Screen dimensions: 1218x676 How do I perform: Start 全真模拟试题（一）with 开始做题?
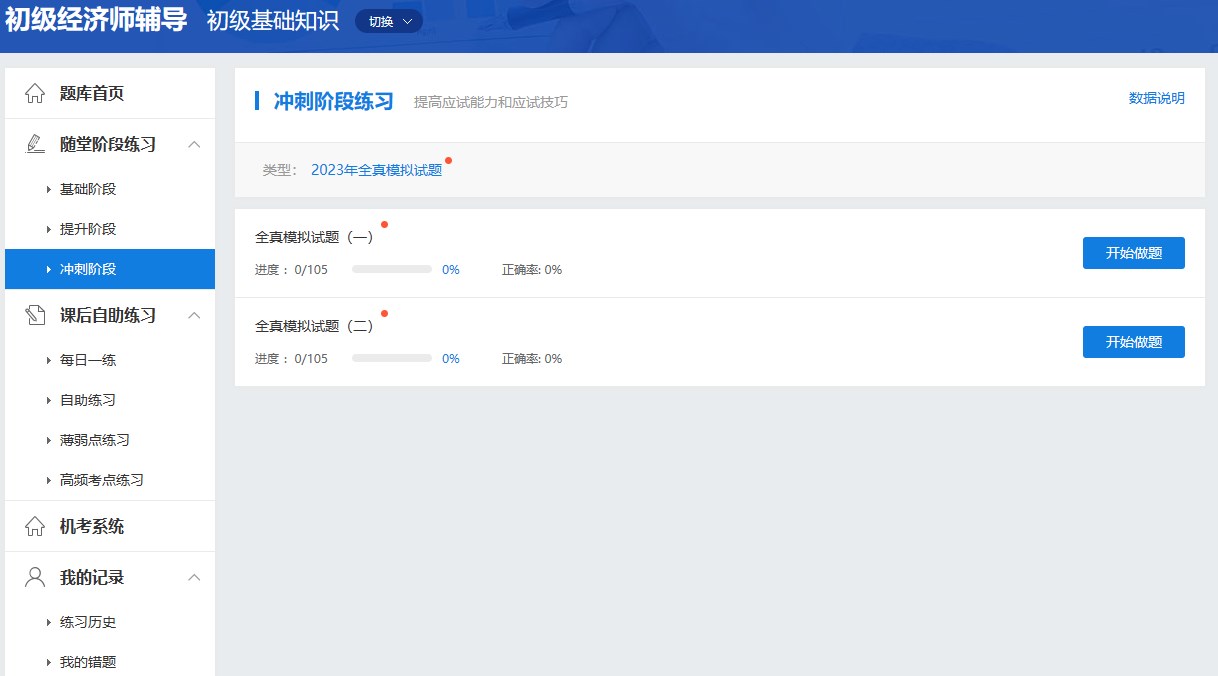pyautogui.click(x=1133, y=253)
